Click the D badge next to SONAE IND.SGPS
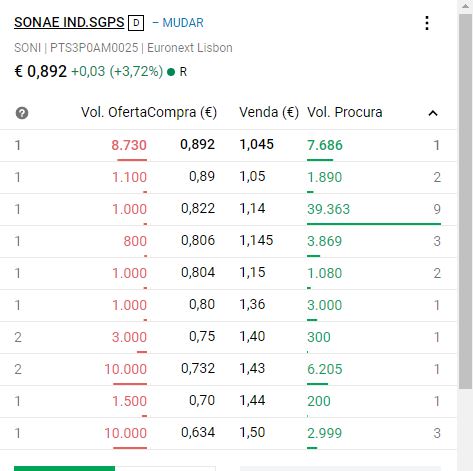The image size is (473, 471). point(136,23)
